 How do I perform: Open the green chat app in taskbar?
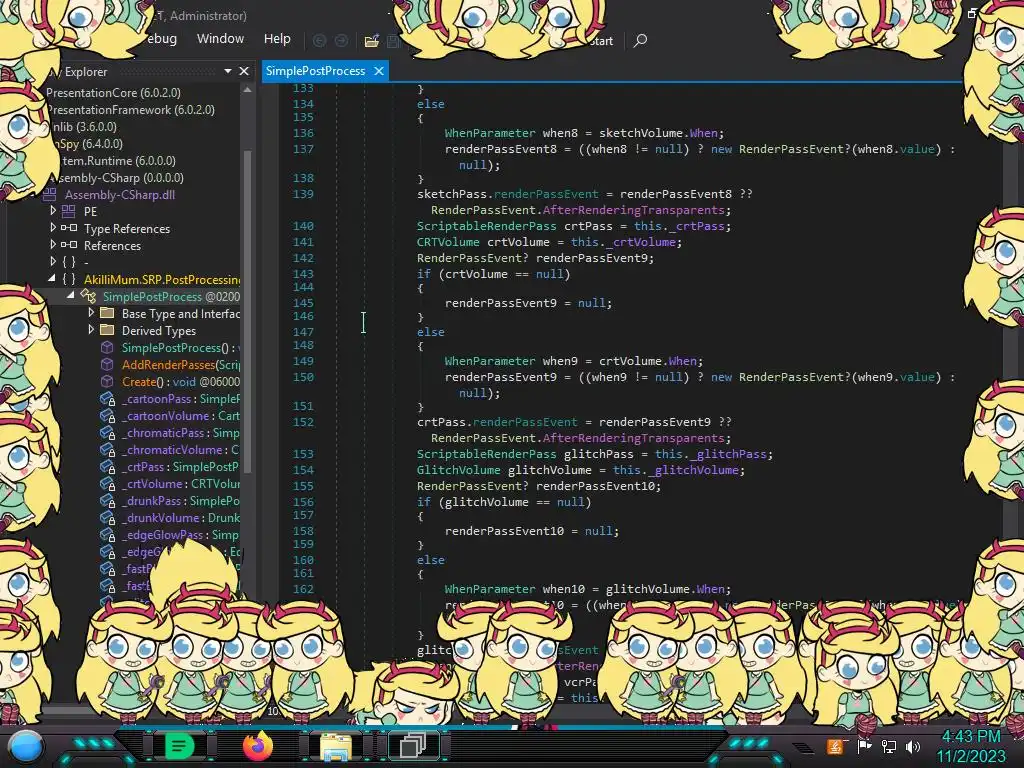pos(180,745)
